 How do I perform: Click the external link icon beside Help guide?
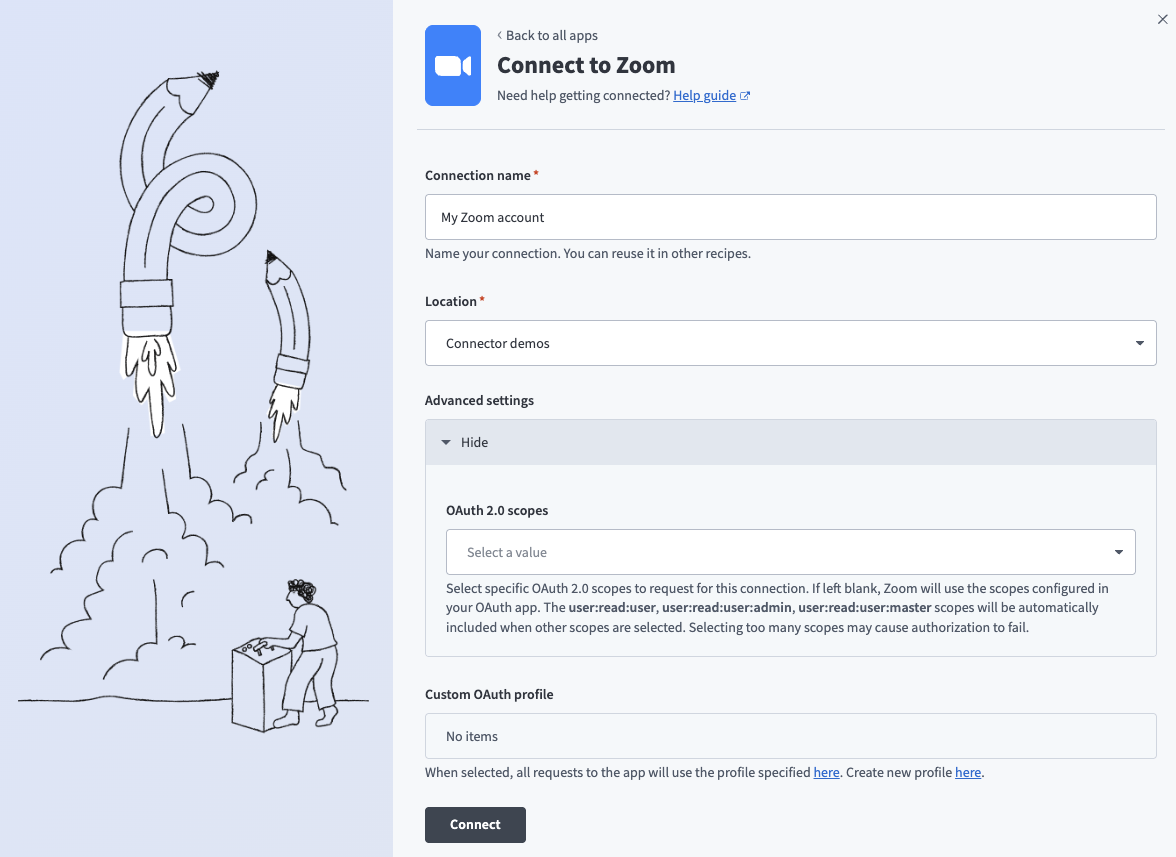[743, 94]
